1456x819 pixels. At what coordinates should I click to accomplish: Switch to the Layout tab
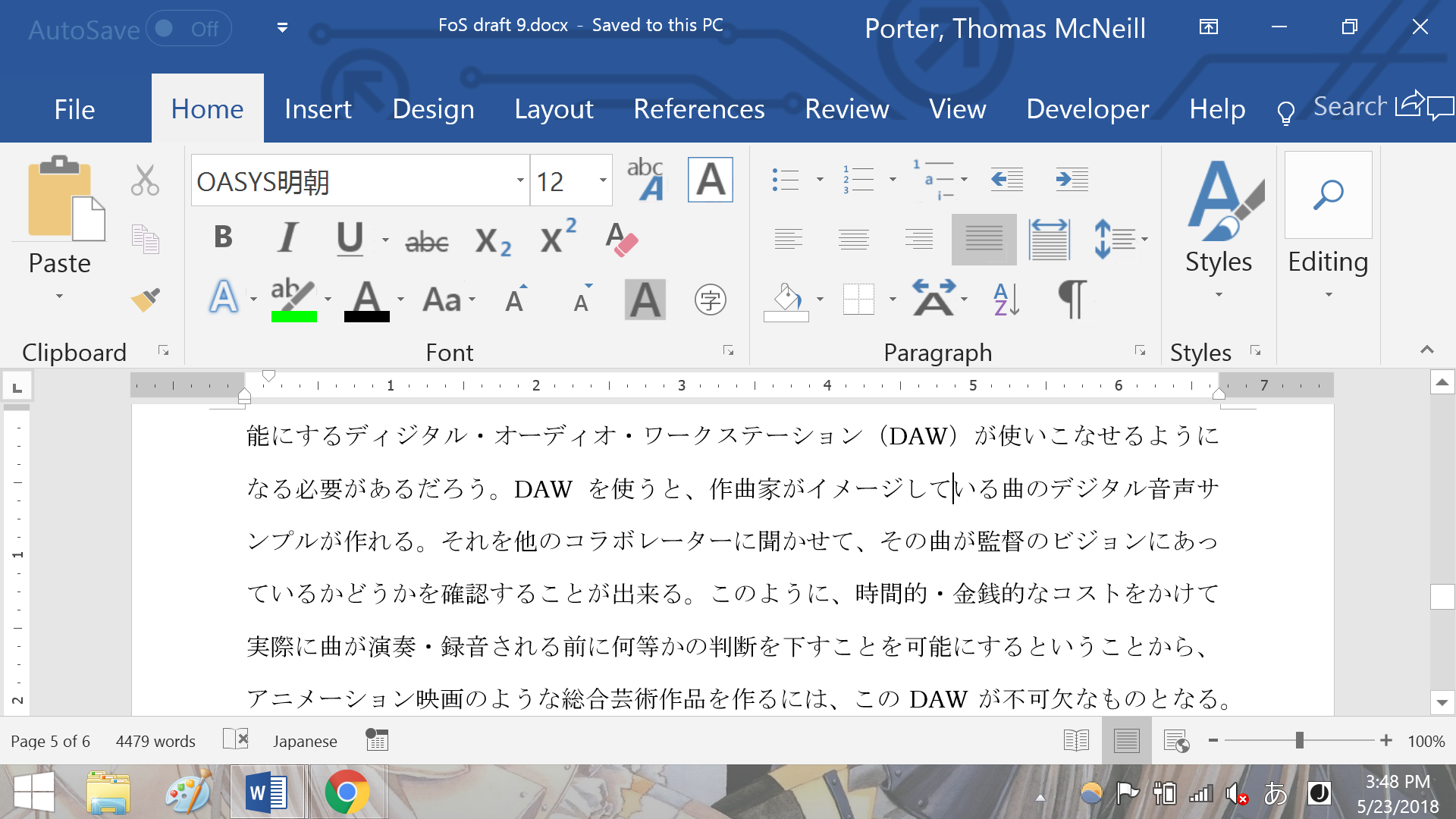pyautogui.click(x=554, y=109)
